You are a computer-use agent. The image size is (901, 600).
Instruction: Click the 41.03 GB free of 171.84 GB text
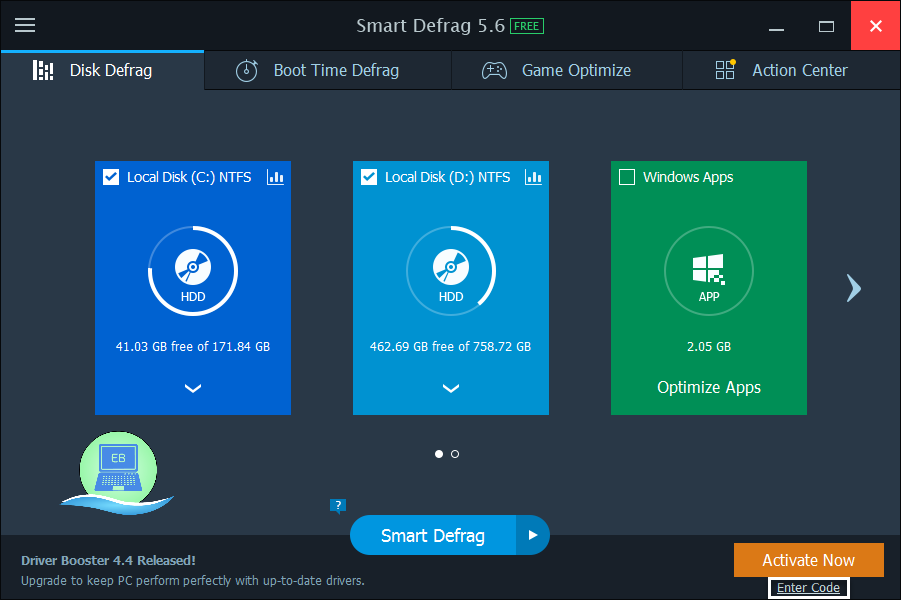click(x=193, y=347)
